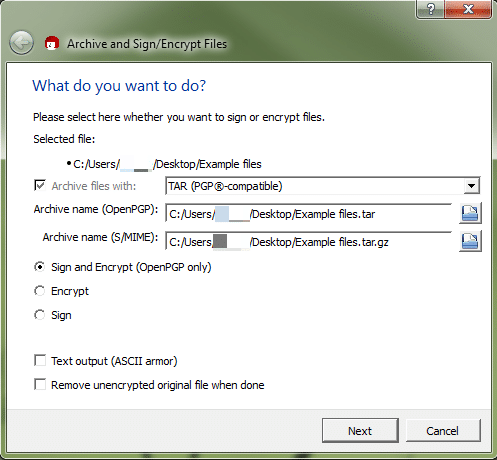Click the S/MIME archive name field
This screenshot has height=460, width=497.
click(x=308, y=241)
